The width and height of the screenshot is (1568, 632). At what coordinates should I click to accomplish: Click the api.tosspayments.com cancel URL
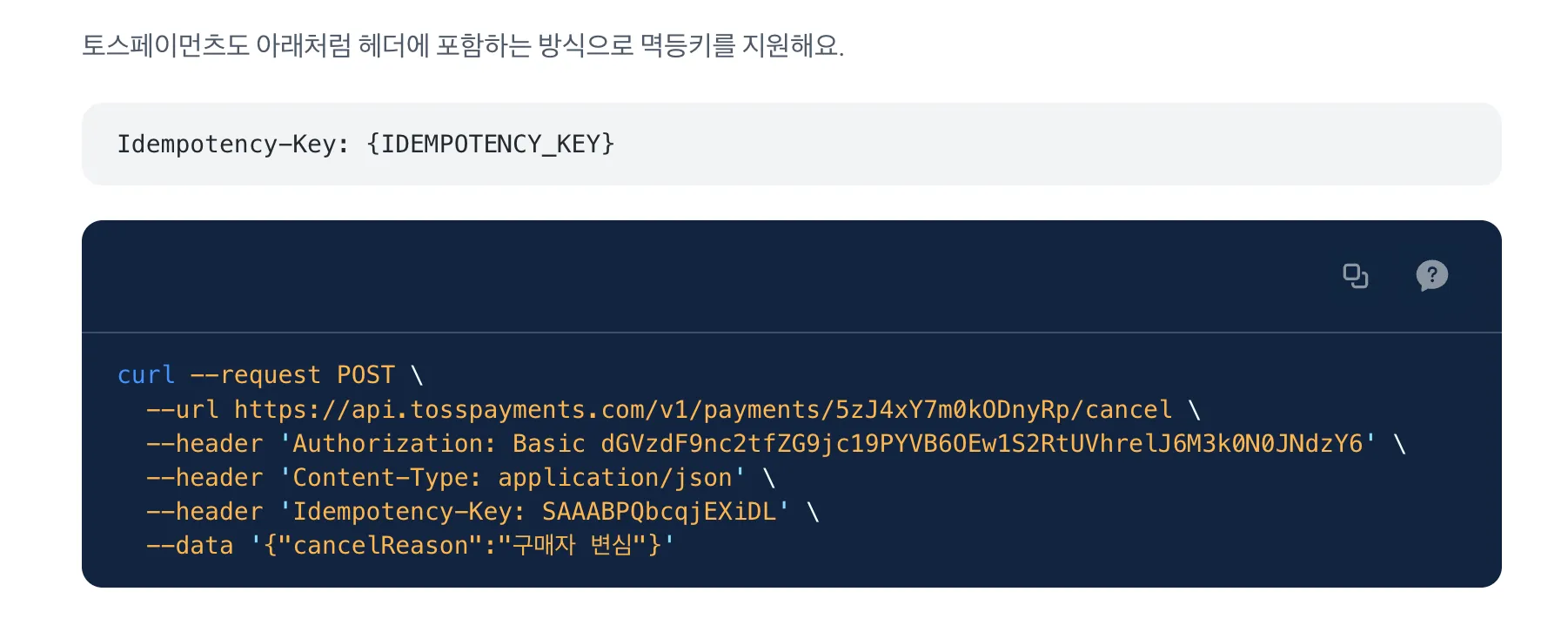(703, 409)
